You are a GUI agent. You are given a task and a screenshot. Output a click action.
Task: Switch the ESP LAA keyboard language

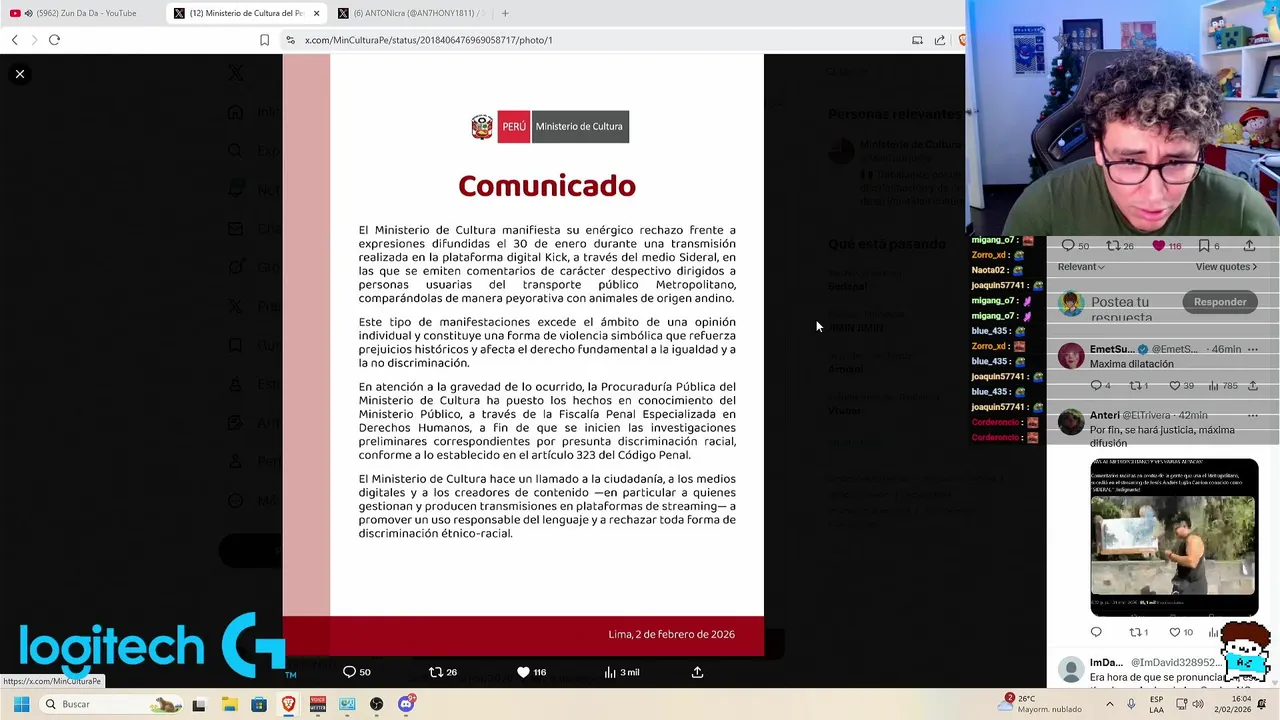[1156, 704]
